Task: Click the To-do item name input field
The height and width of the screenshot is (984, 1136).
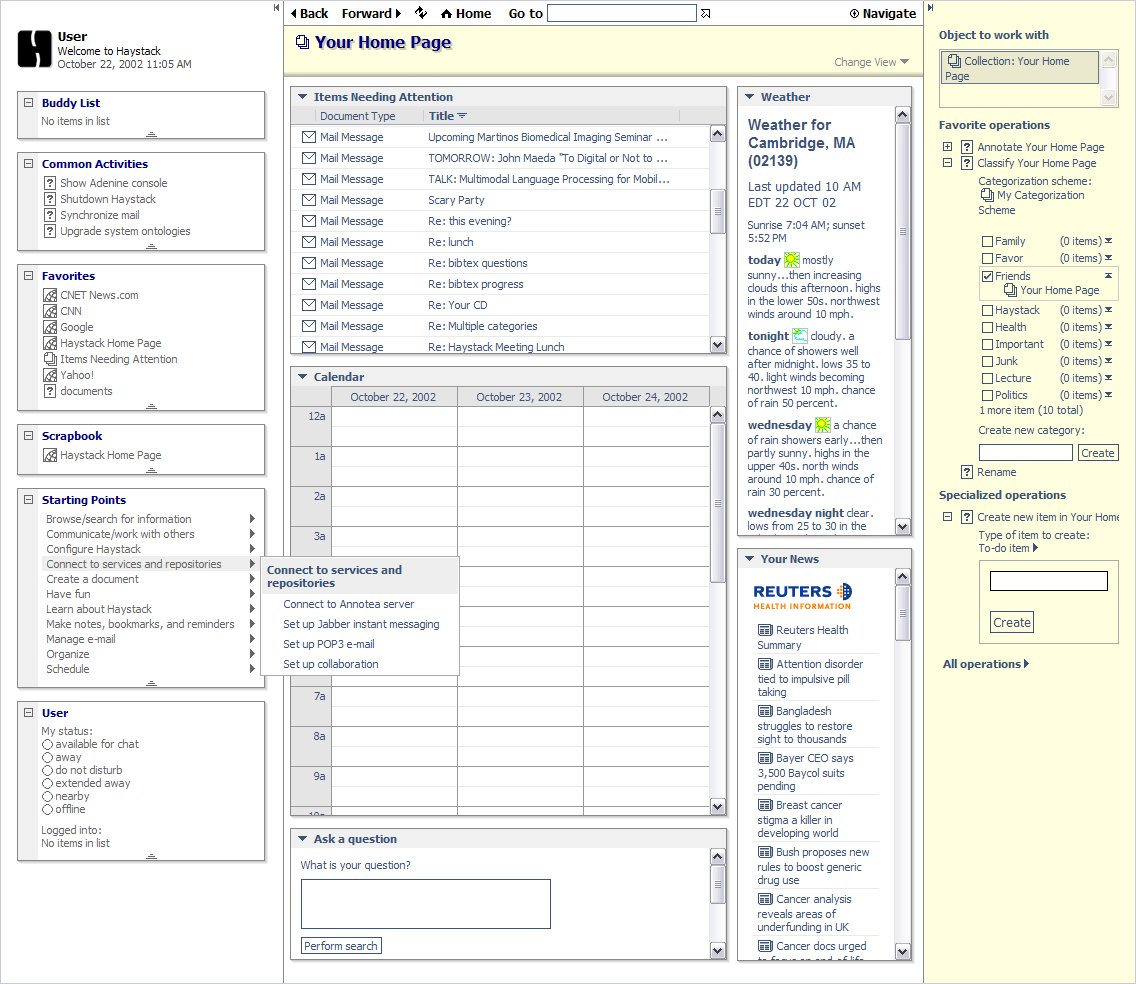Action: (x=1048, y=581)
